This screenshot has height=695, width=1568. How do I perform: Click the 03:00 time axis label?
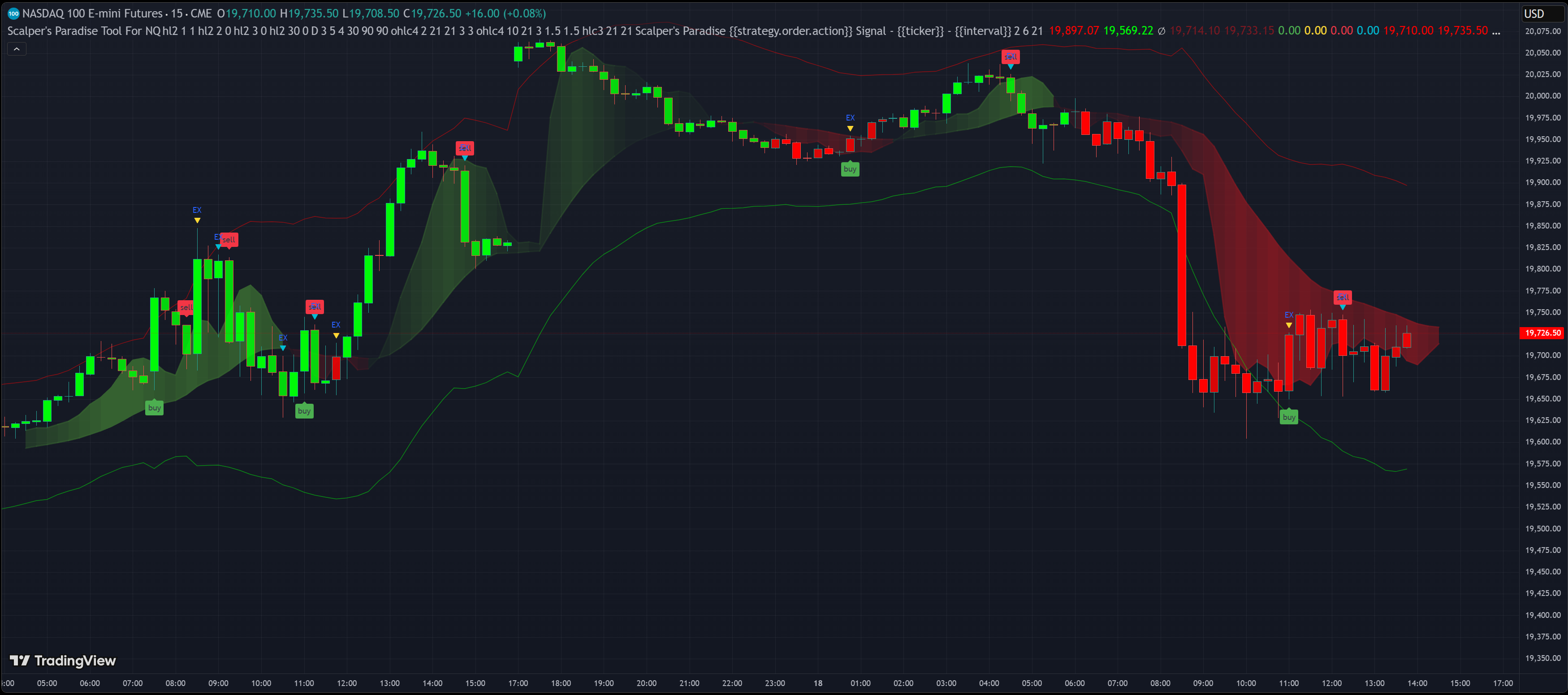point(946,683)
